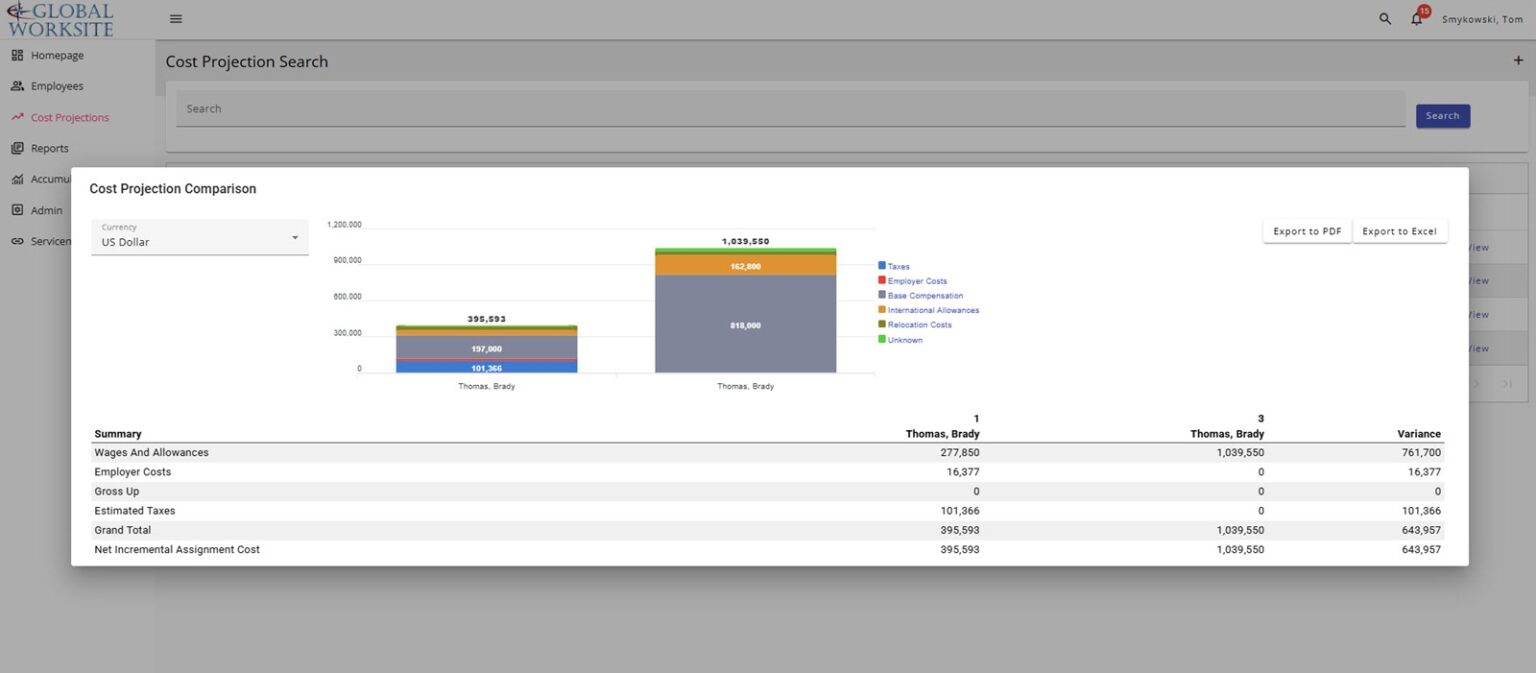The width and height of the screenshot is (1536, 673).
Task: Click the 1,039,550 total above bar
Action: 745,241
